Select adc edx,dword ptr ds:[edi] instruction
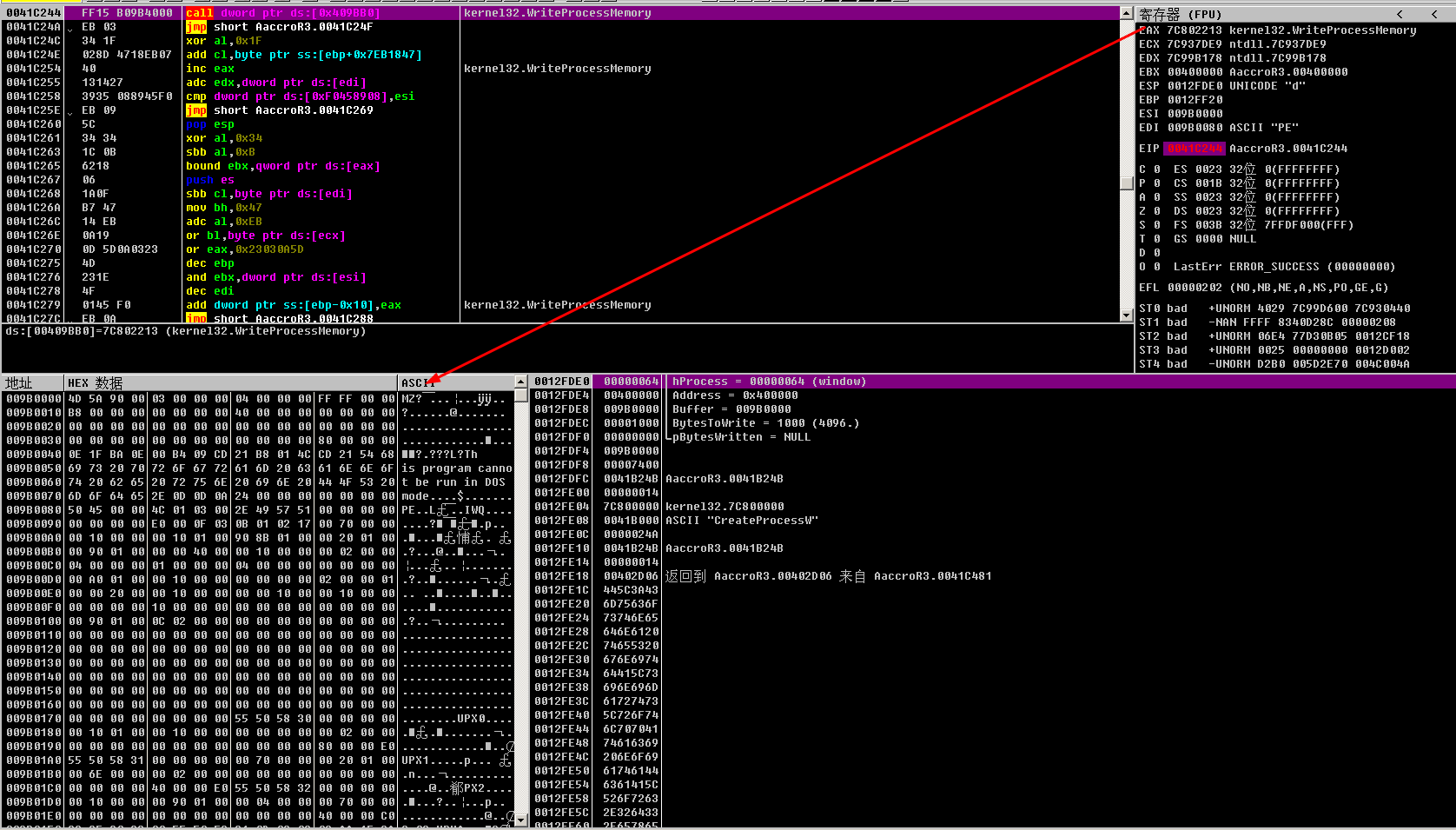This screenshot has height=830, width=1456. (x=275, y=83)
